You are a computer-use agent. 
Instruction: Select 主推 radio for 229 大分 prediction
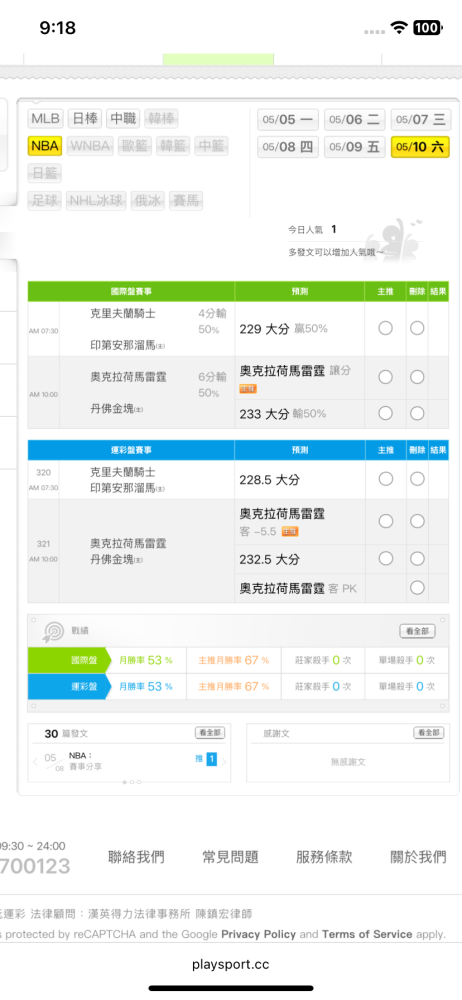pos(385,328)
